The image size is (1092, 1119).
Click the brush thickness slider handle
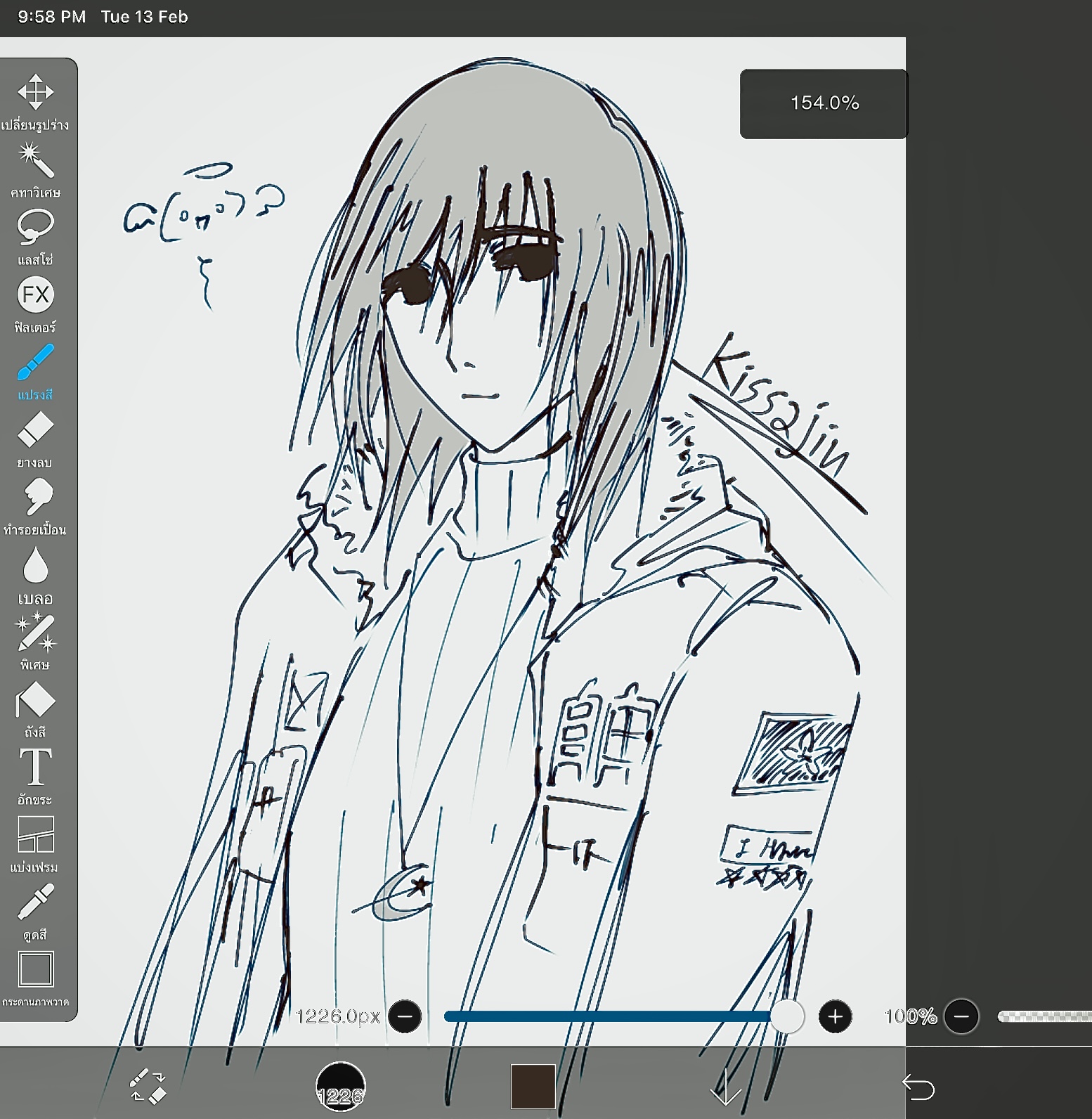(786, 1016)
